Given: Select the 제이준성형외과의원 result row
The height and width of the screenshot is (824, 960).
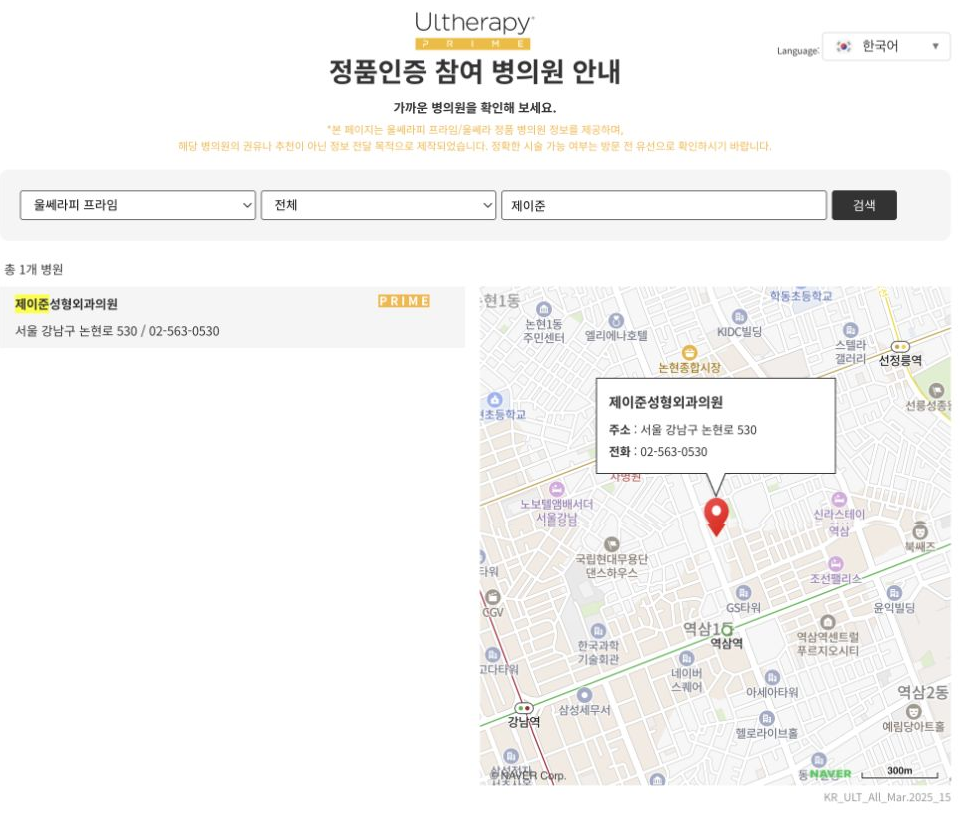Looking at the screenshot, I should [232, 317].
